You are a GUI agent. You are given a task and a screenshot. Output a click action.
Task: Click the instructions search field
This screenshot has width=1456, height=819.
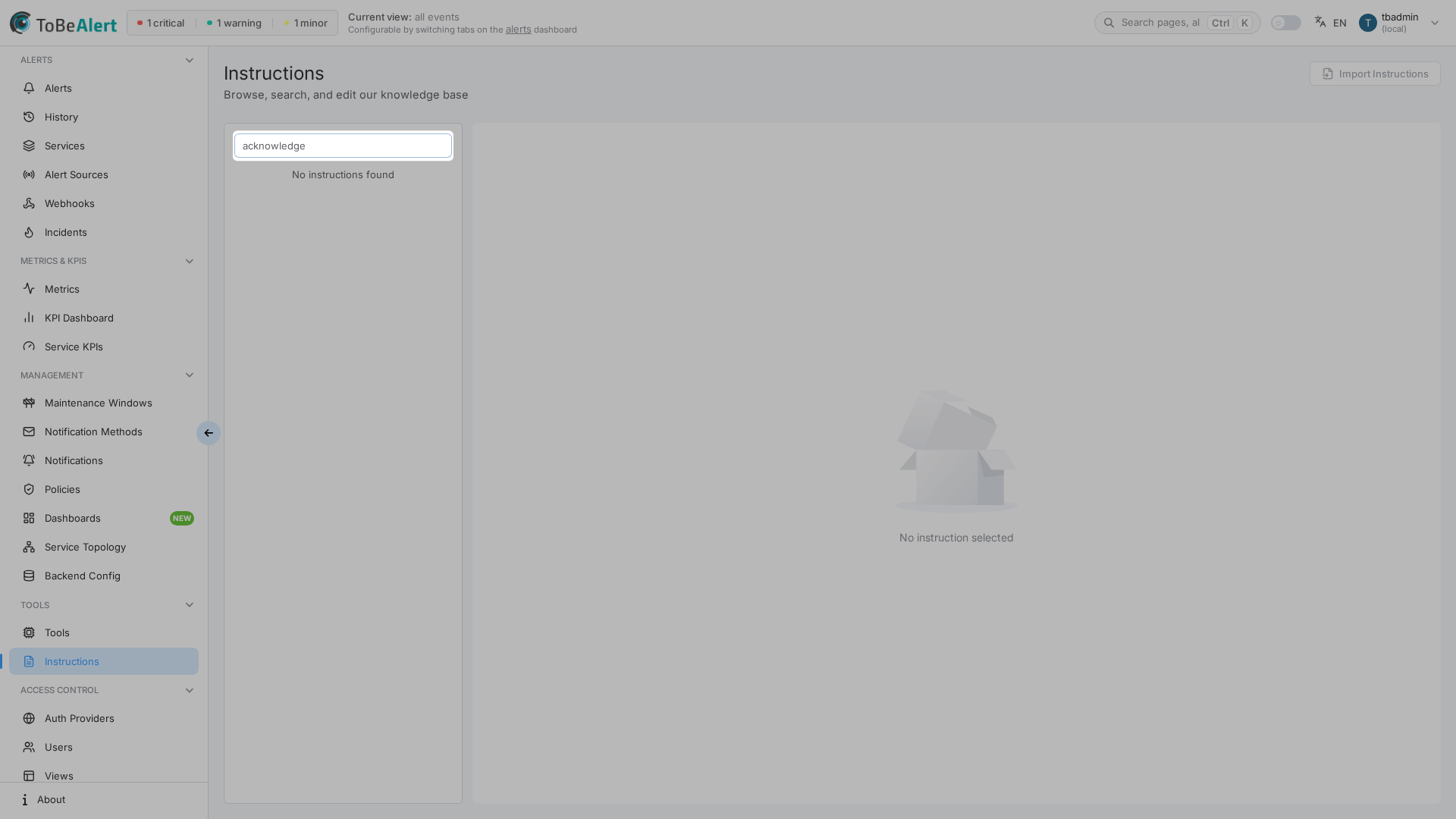pos(343,146)
